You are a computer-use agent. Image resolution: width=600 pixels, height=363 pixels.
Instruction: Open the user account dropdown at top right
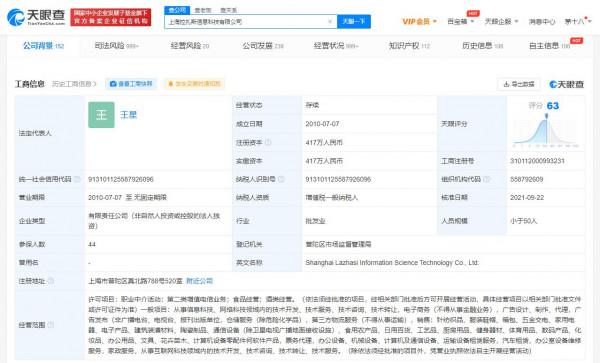click(578, 21)
